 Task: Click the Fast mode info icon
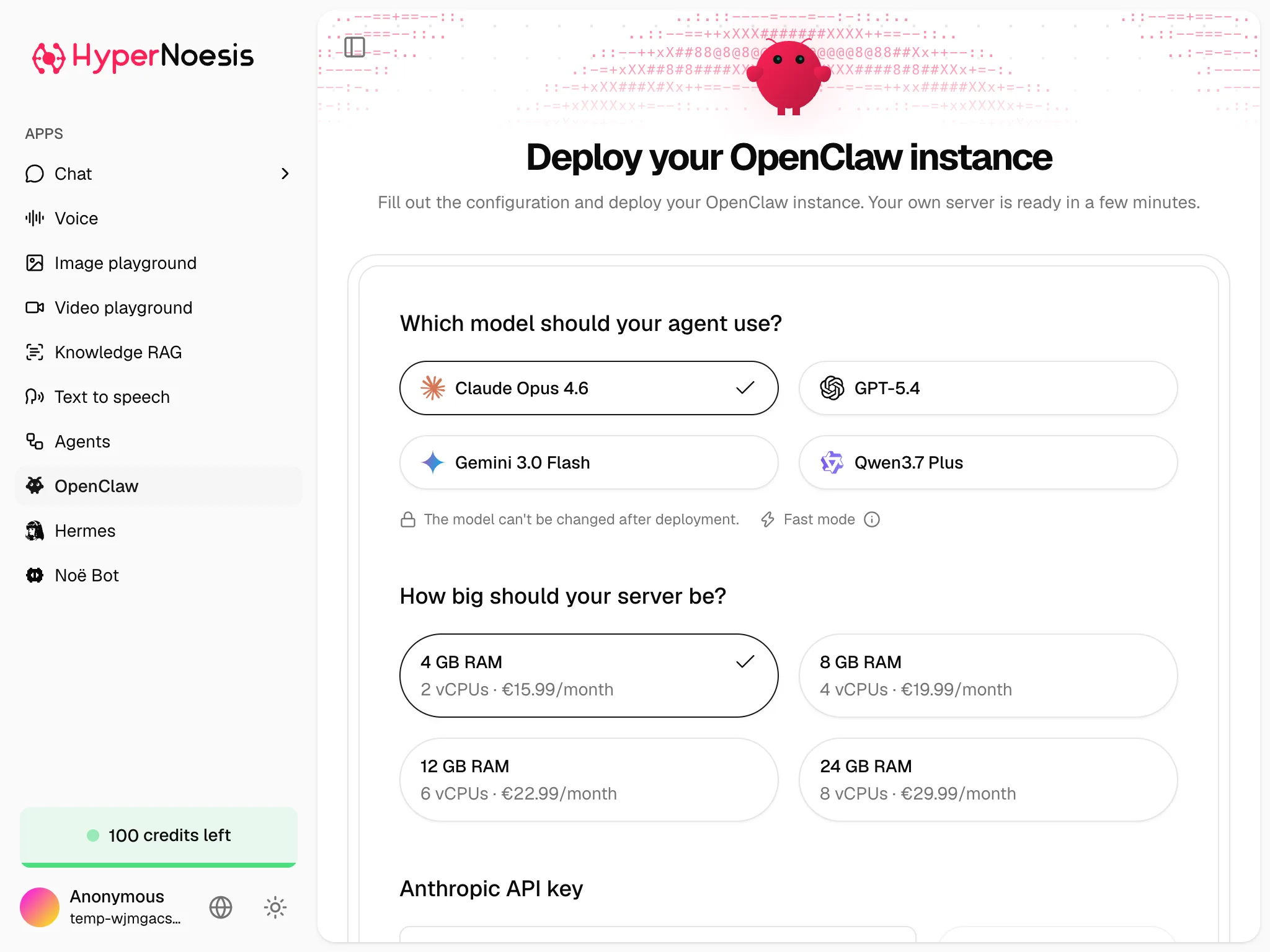[x=872, y=519]
